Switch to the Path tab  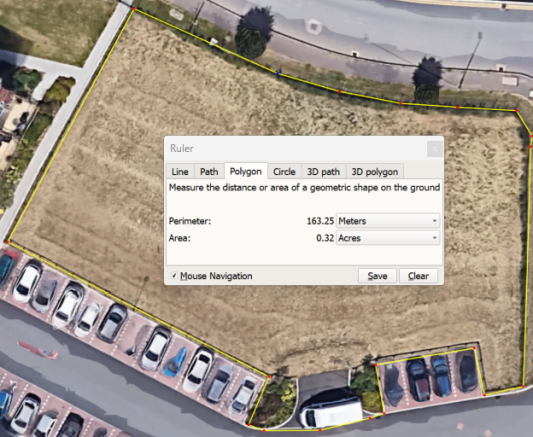[x=209, y=172]
